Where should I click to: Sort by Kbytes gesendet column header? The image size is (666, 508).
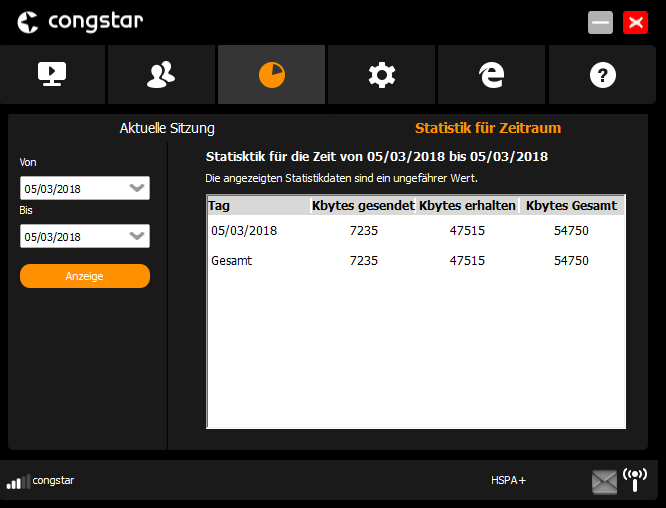(363, 206)
